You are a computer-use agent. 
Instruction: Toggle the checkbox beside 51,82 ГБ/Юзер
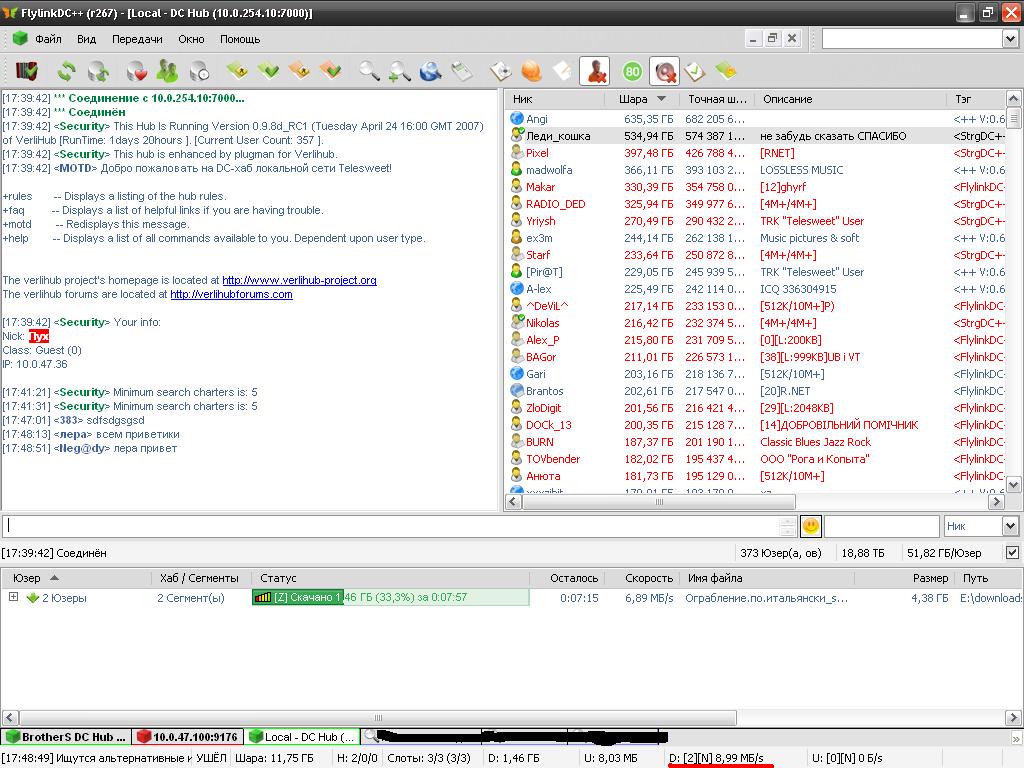pyautogui.click(x=1012, y=553)
